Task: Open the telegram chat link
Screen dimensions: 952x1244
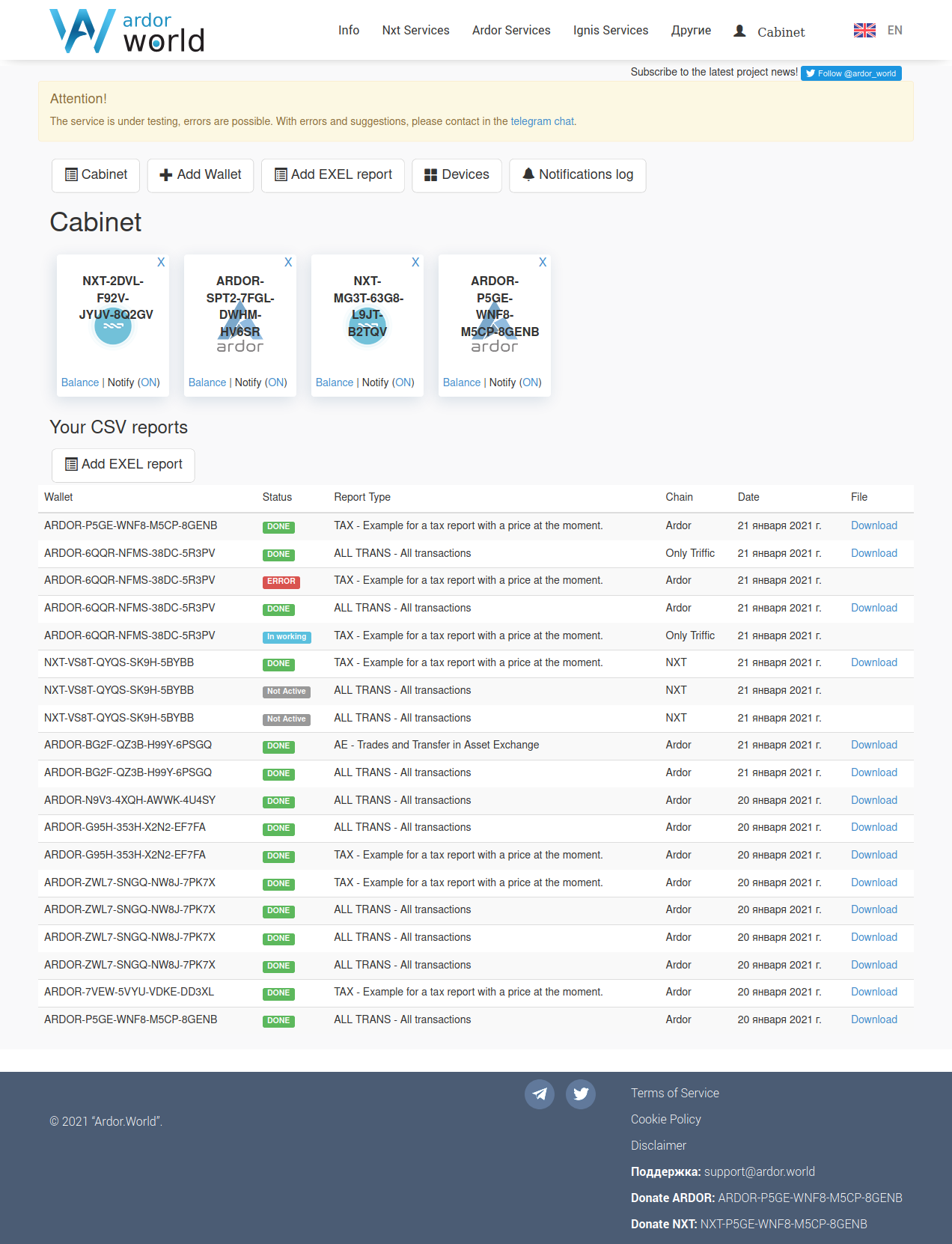Action: tap(543, 121)
